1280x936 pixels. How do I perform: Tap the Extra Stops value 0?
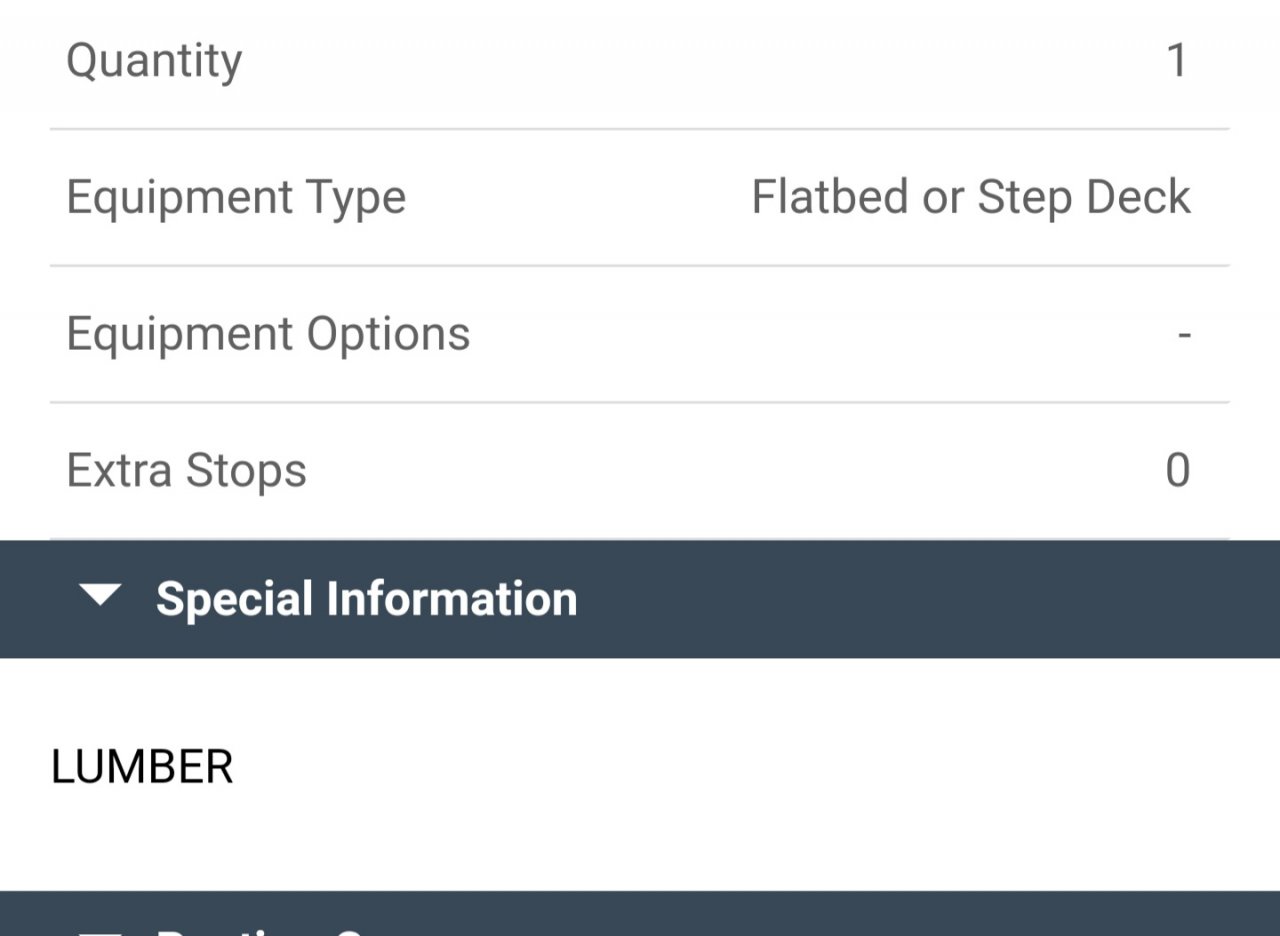click(1177, 471)
